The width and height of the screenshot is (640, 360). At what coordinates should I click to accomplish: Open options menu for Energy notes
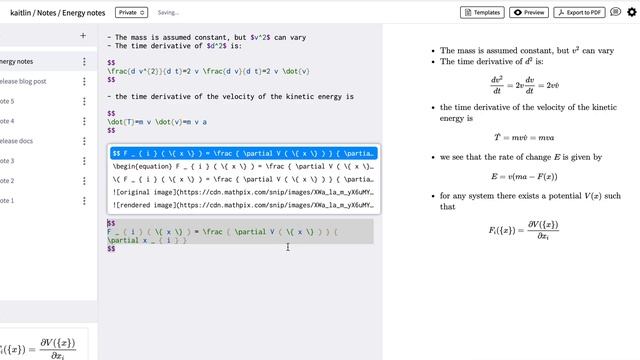[x=84, y=62]
